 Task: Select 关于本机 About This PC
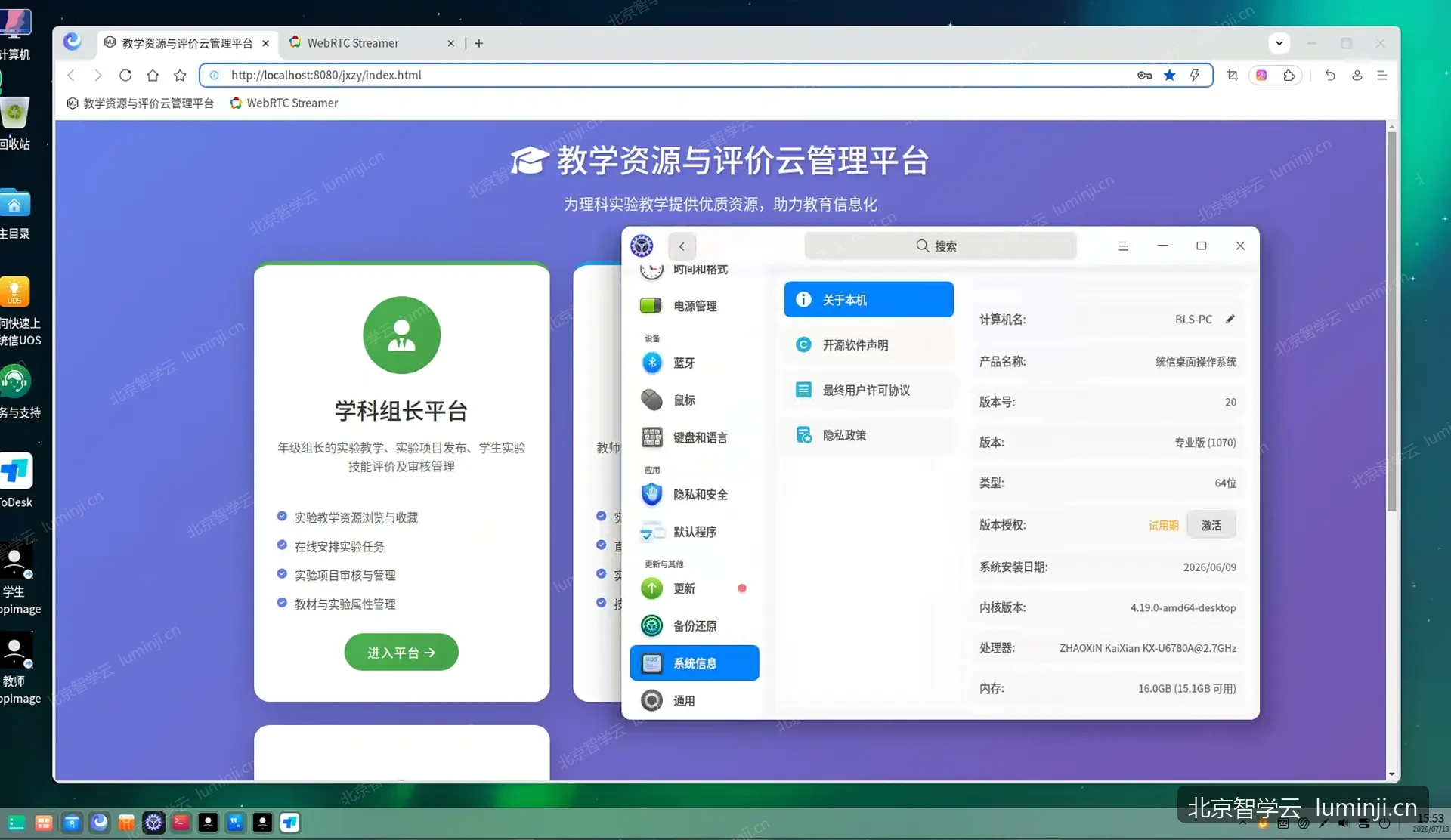pos(868,300)
